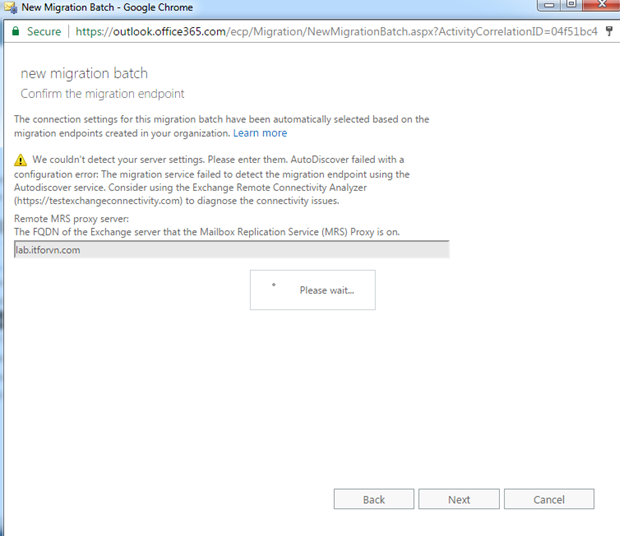This screenshot has width=620, height=536.
Task: Cancel the new migration batch wizard
Action: coord(549,499)
